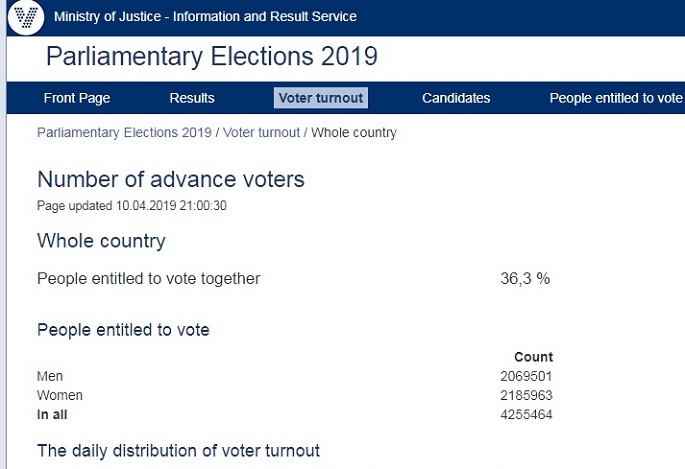Screen dimensions: 685x469
Task: Click the daily distribution of voter turnout heading
Action: [179, 451]
